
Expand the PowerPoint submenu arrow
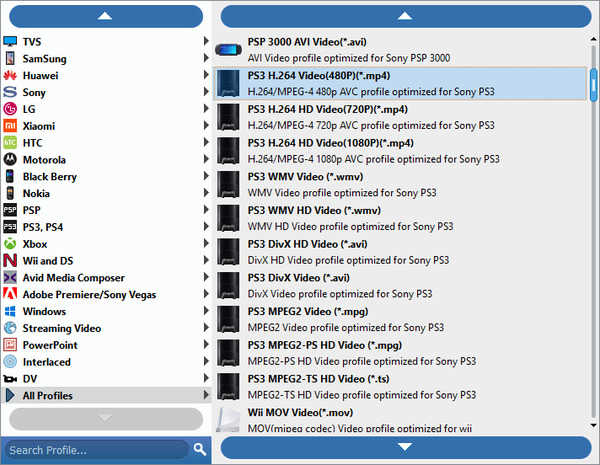206,344
